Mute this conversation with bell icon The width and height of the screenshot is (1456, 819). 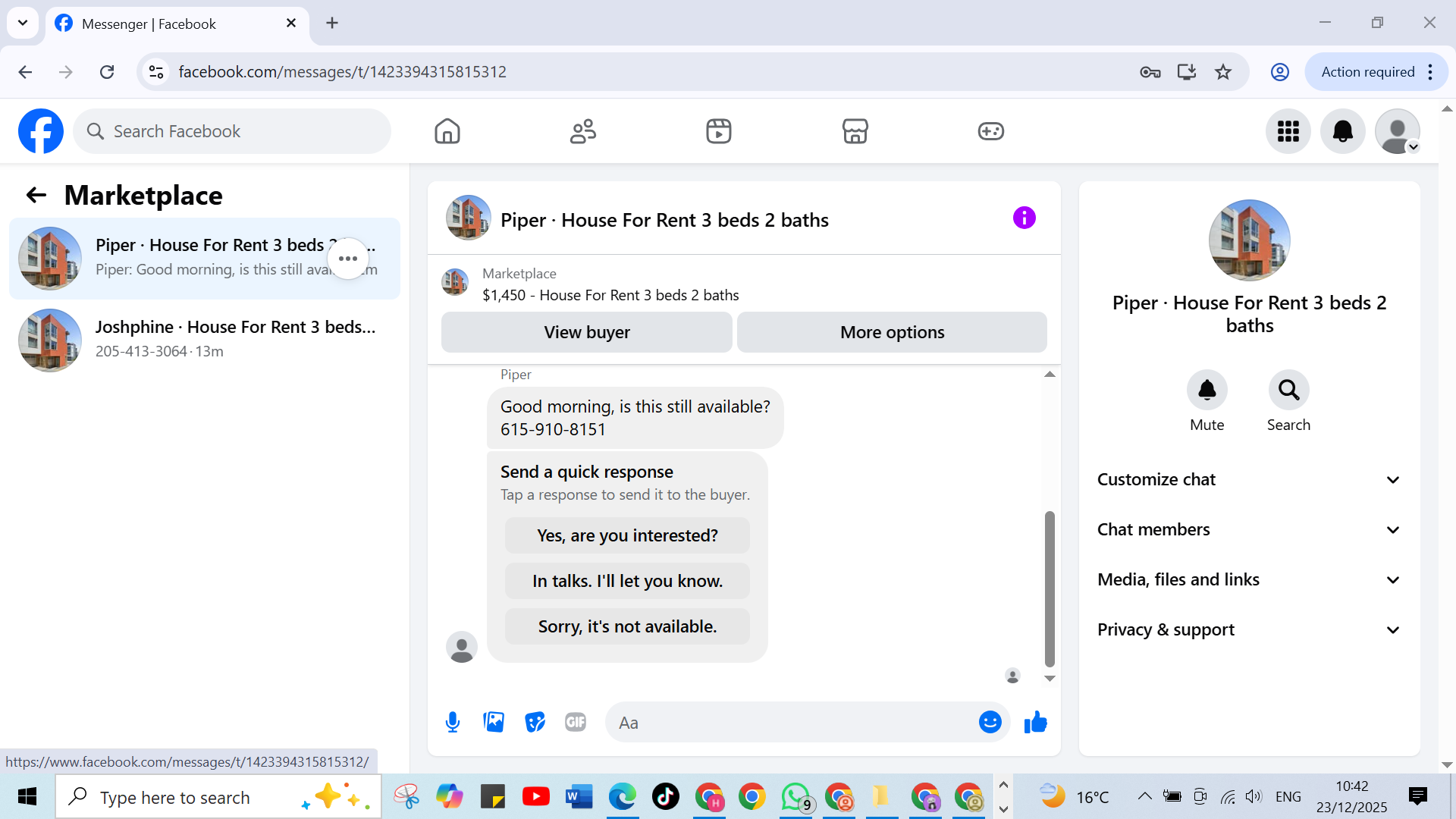(x=1207, y=390)
